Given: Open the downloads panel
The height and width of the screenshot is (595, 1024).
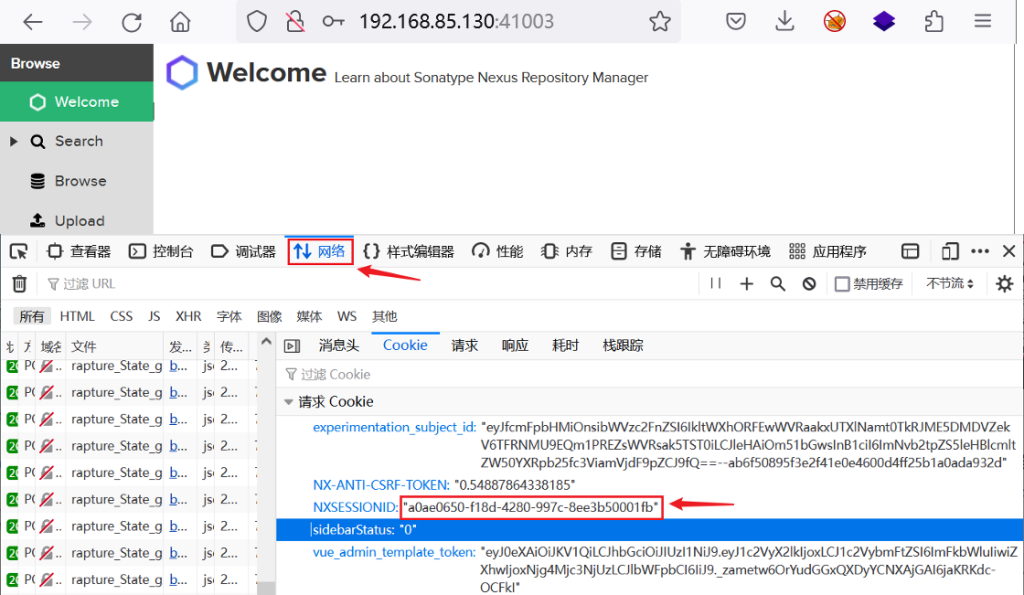Looking at the screenshot, I should point(784,22).
